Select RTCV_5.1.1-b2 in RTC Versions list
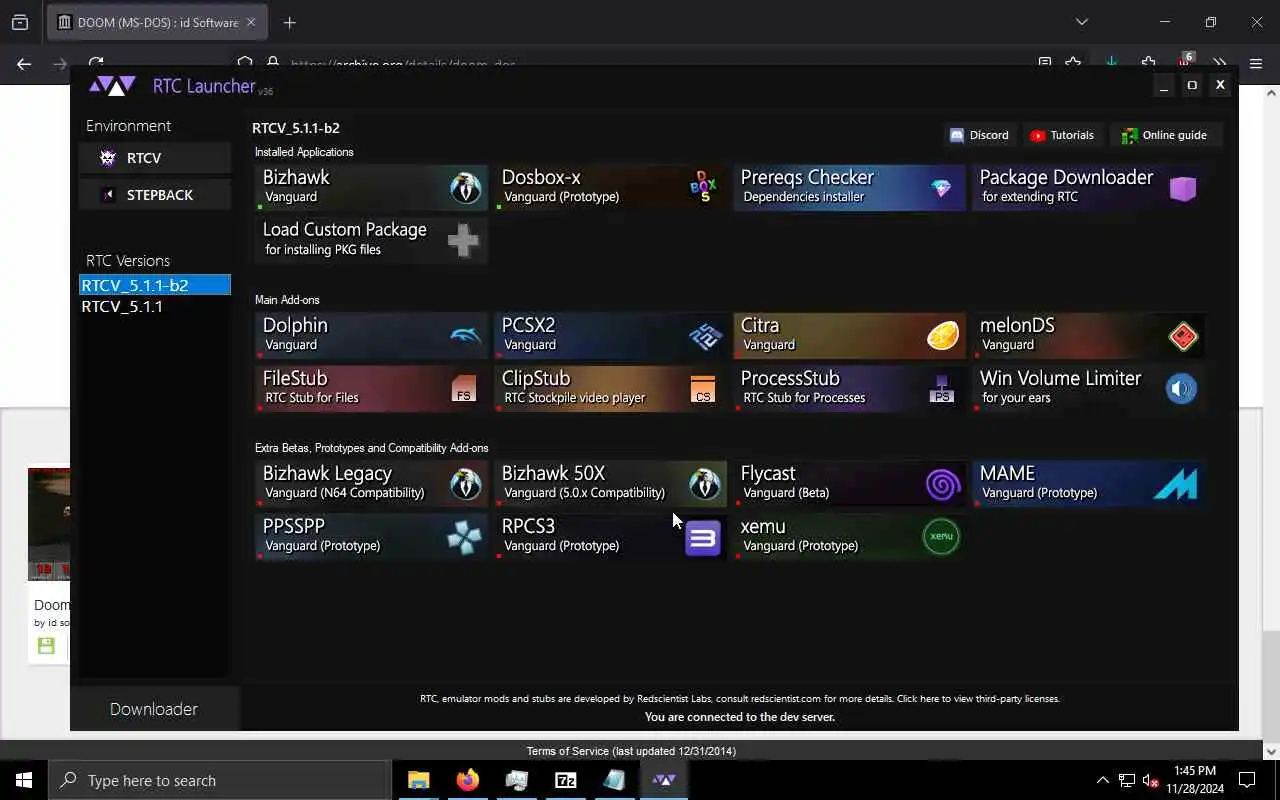The width and height of the screenshot is (1280, 800). 155,285
